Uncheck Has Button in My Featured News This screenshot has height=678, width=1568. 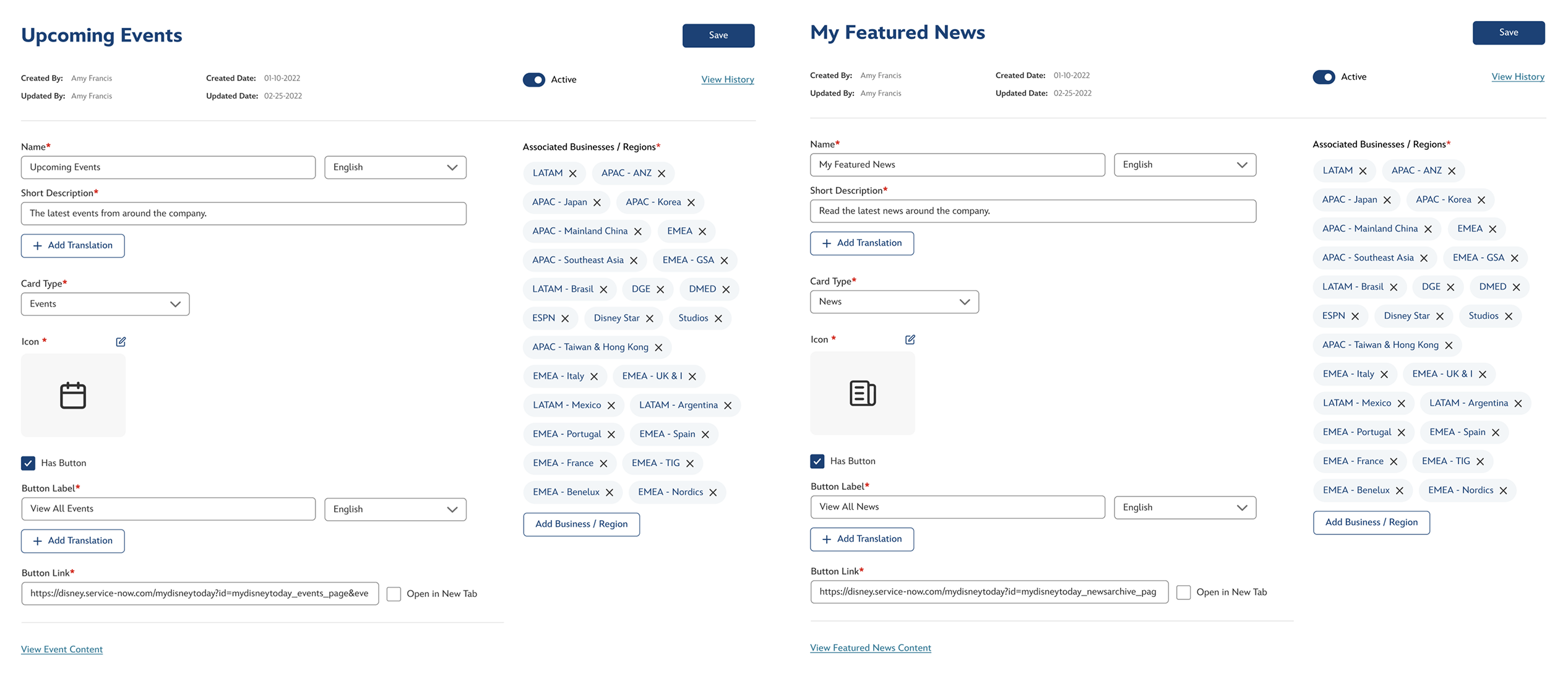(x=817, y=461)
